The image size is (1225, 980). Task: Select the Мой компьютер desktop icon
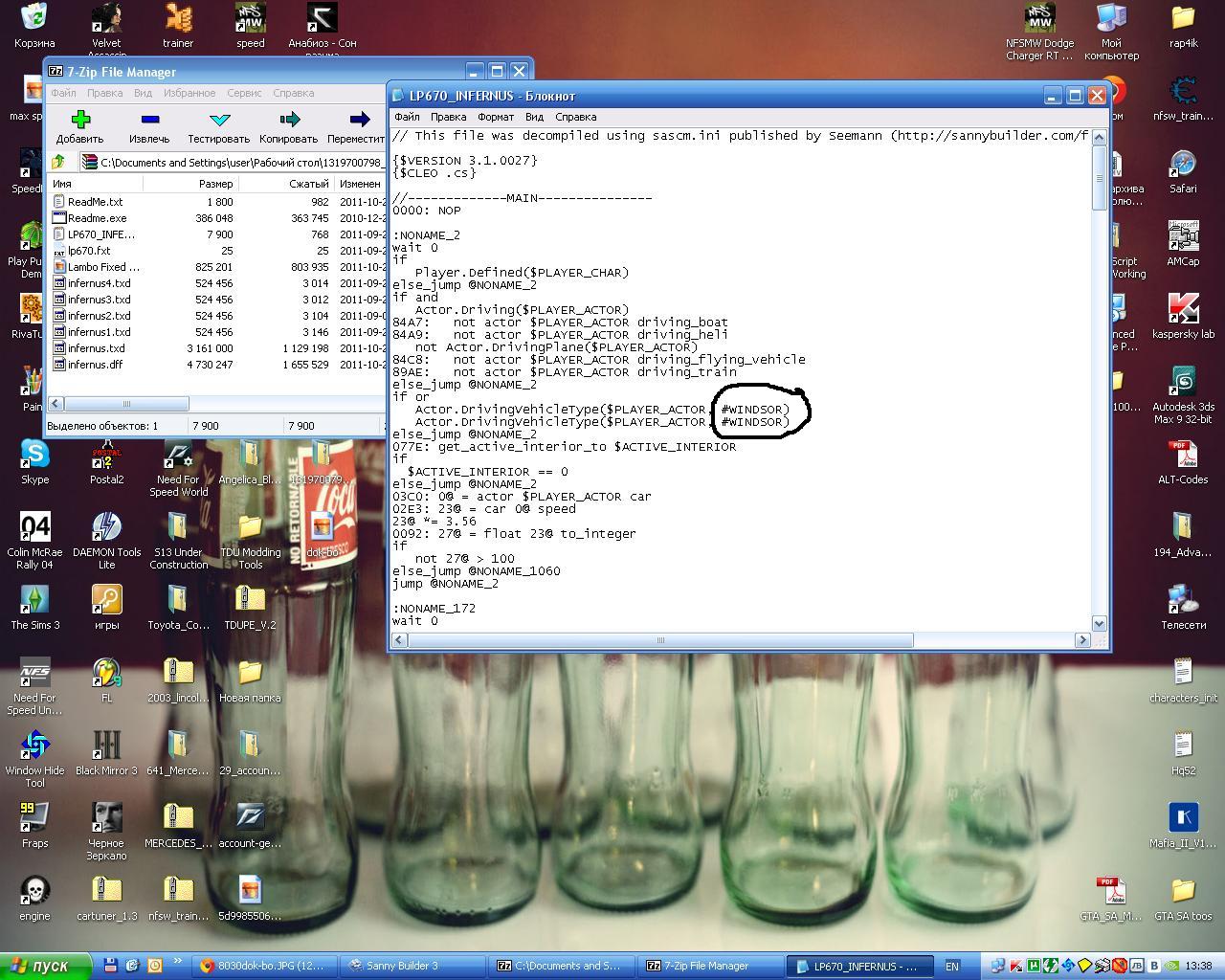(x=1111, y=32)
